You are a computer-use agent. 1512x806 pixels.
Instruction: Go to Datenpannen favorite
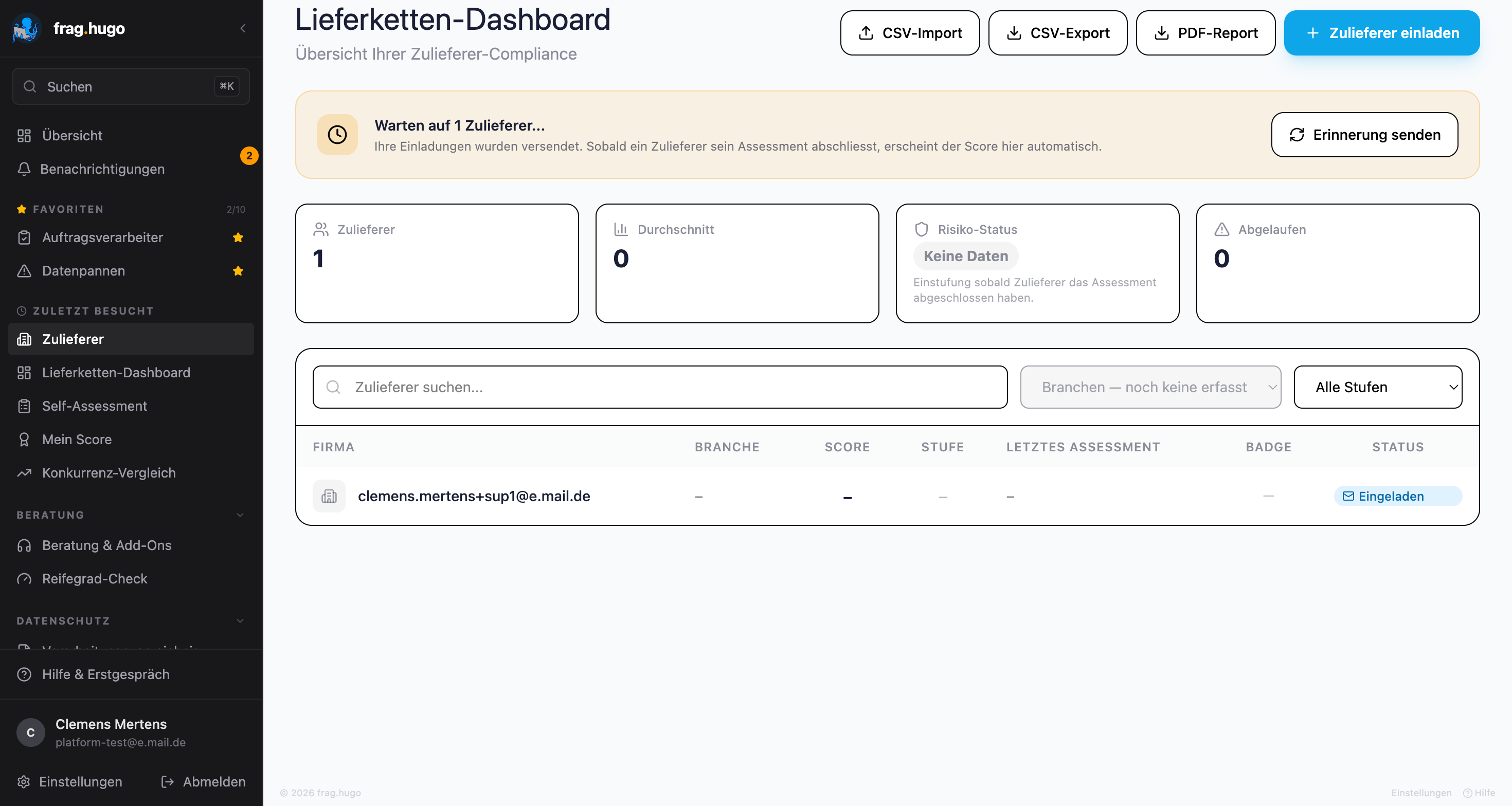tap(131, 271)
